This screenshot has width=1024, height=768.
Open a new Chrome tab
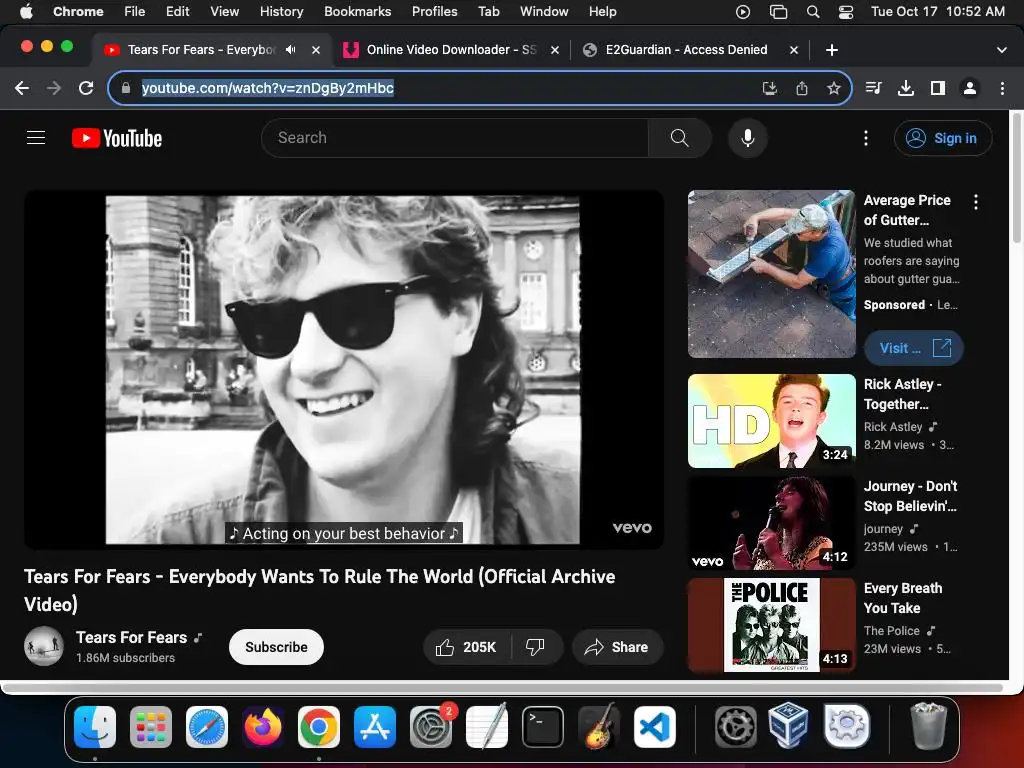coord(831,50)
